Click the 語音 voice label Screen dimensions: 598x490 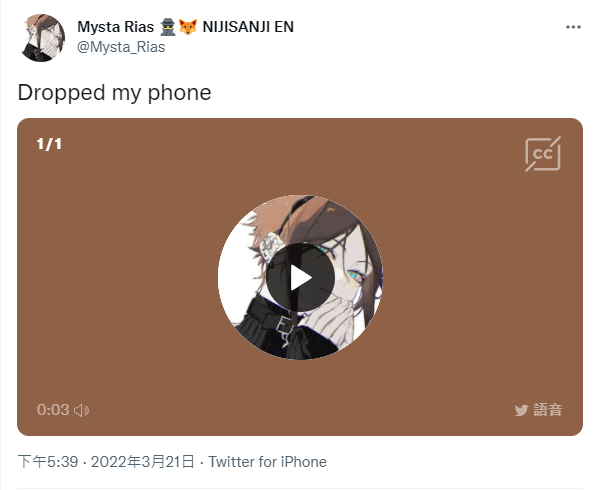click(548, 410)
